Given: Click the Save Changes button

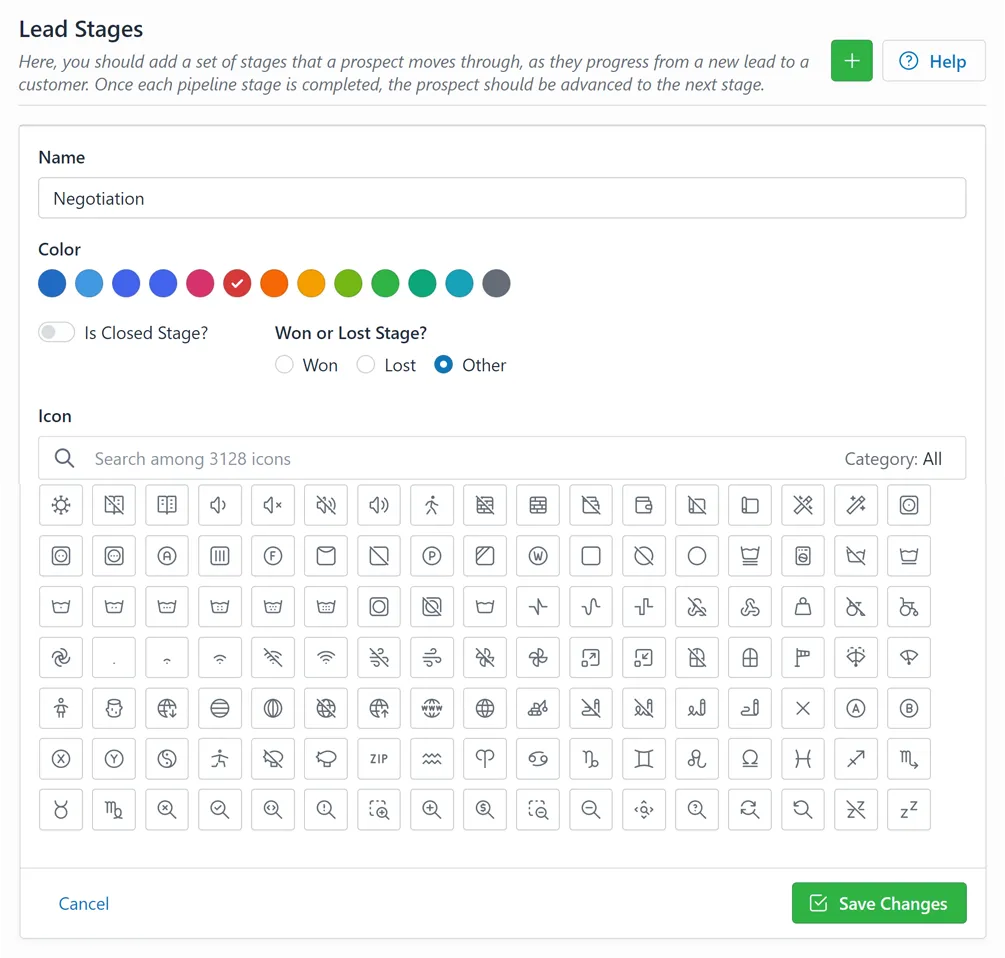Looking at the screenshot, I should pos(879,903).
